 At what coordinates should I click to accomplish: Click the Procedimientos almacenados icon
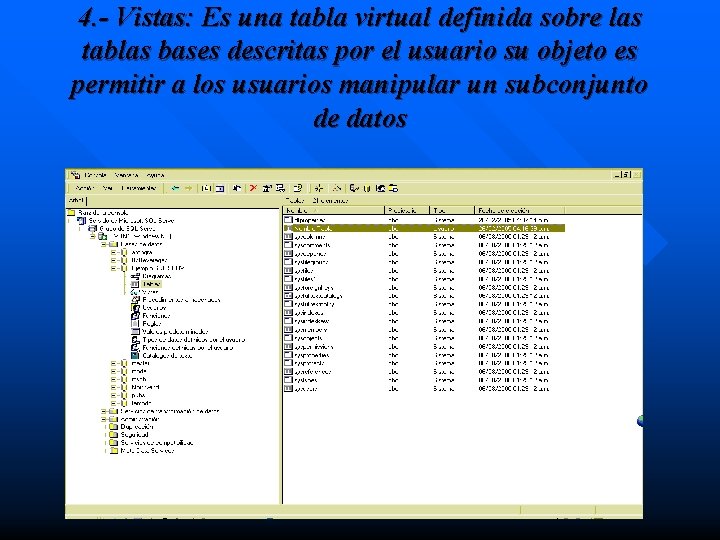(135, 300)
